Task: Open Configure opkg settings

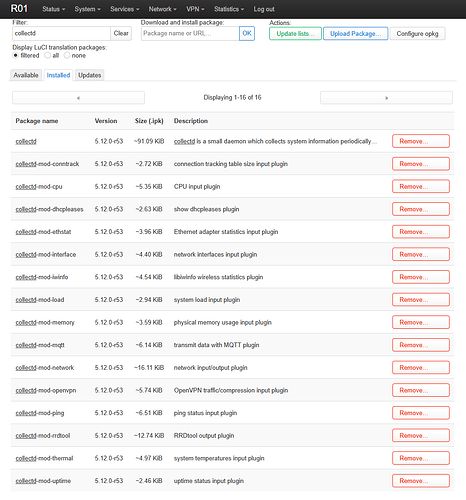Action: pyautogui.click(x=417, y=34)
